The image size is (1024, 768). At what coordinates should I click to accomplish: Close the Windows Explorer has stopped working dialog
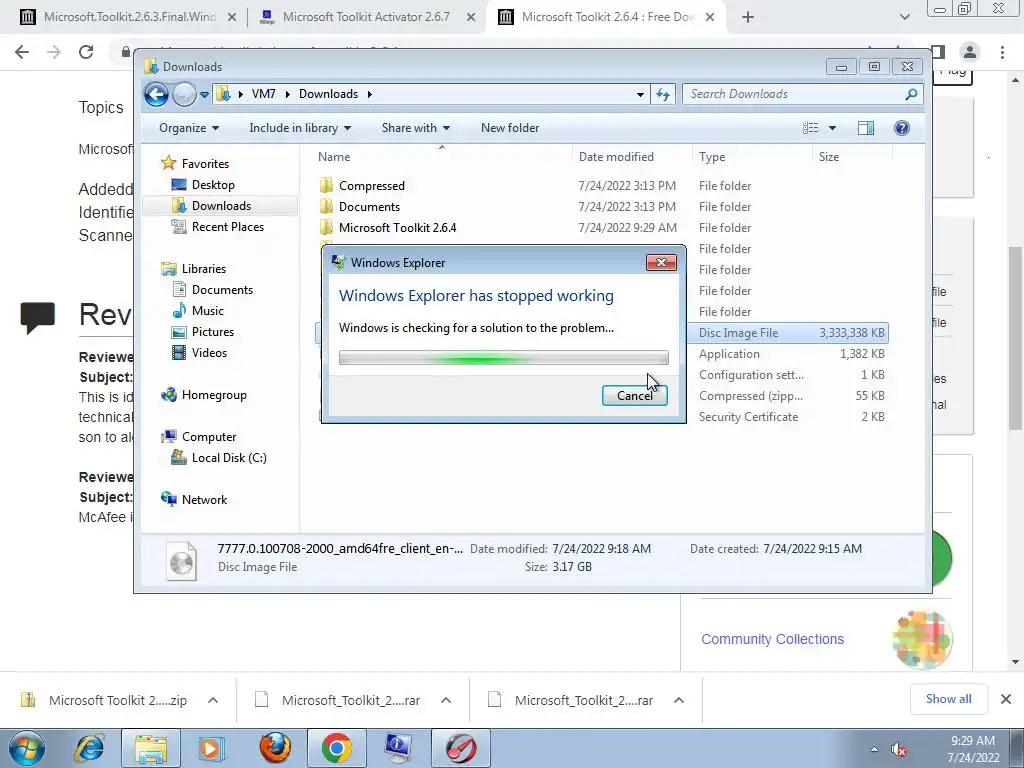click(661, 263)
